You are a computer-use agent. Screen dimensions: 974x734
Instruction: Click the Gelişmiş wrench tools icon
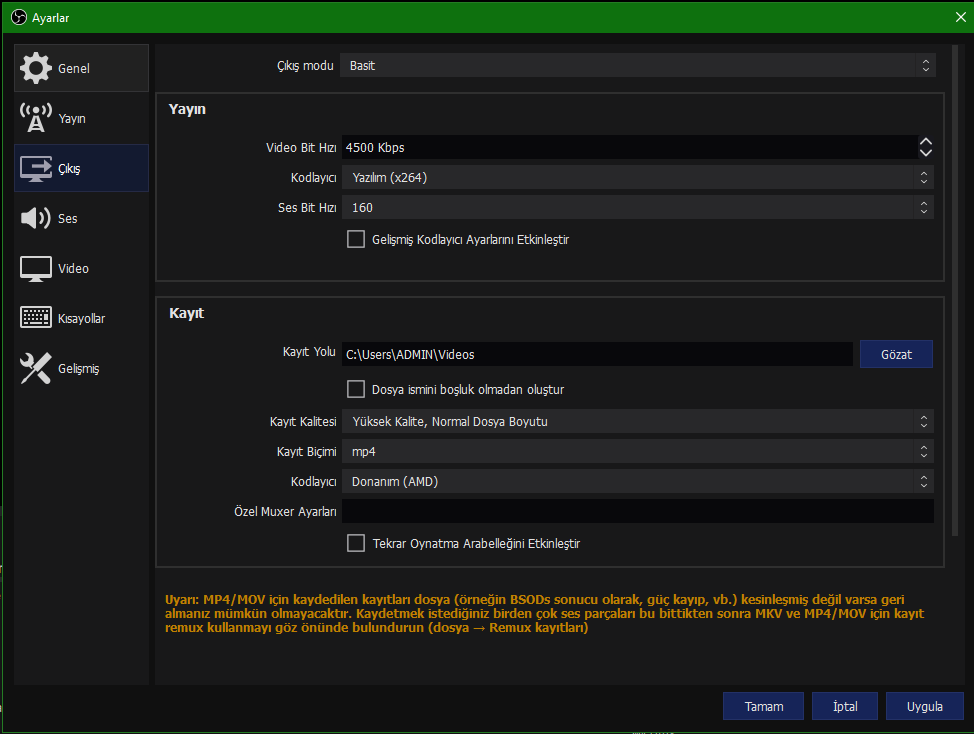(x=35, y=368)
